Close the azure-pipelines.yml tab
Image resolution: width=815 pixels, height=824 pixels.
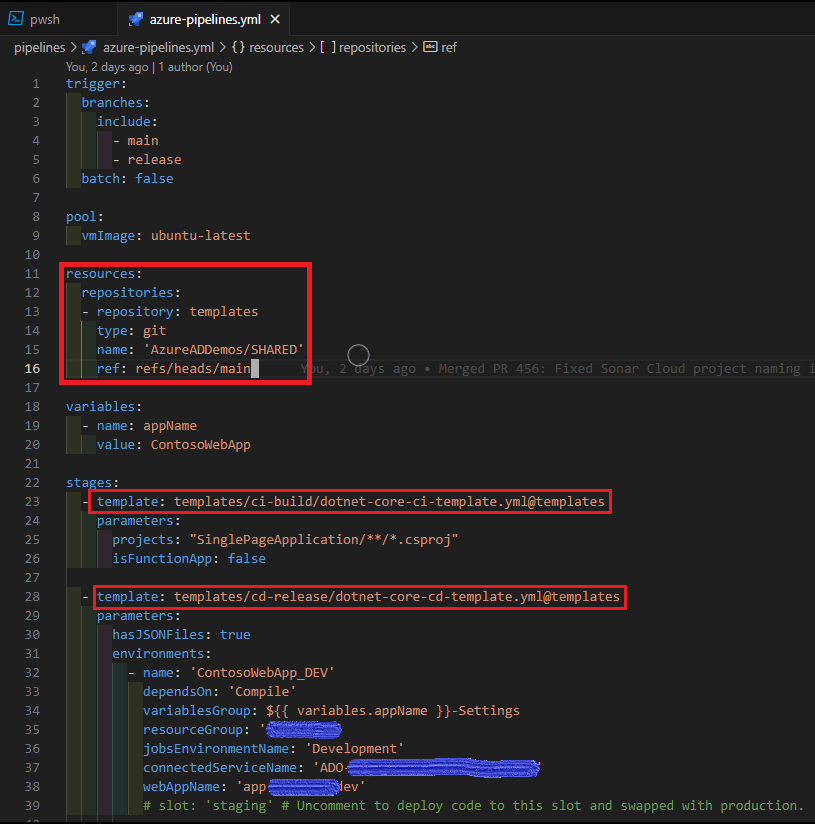click(276, 19)
